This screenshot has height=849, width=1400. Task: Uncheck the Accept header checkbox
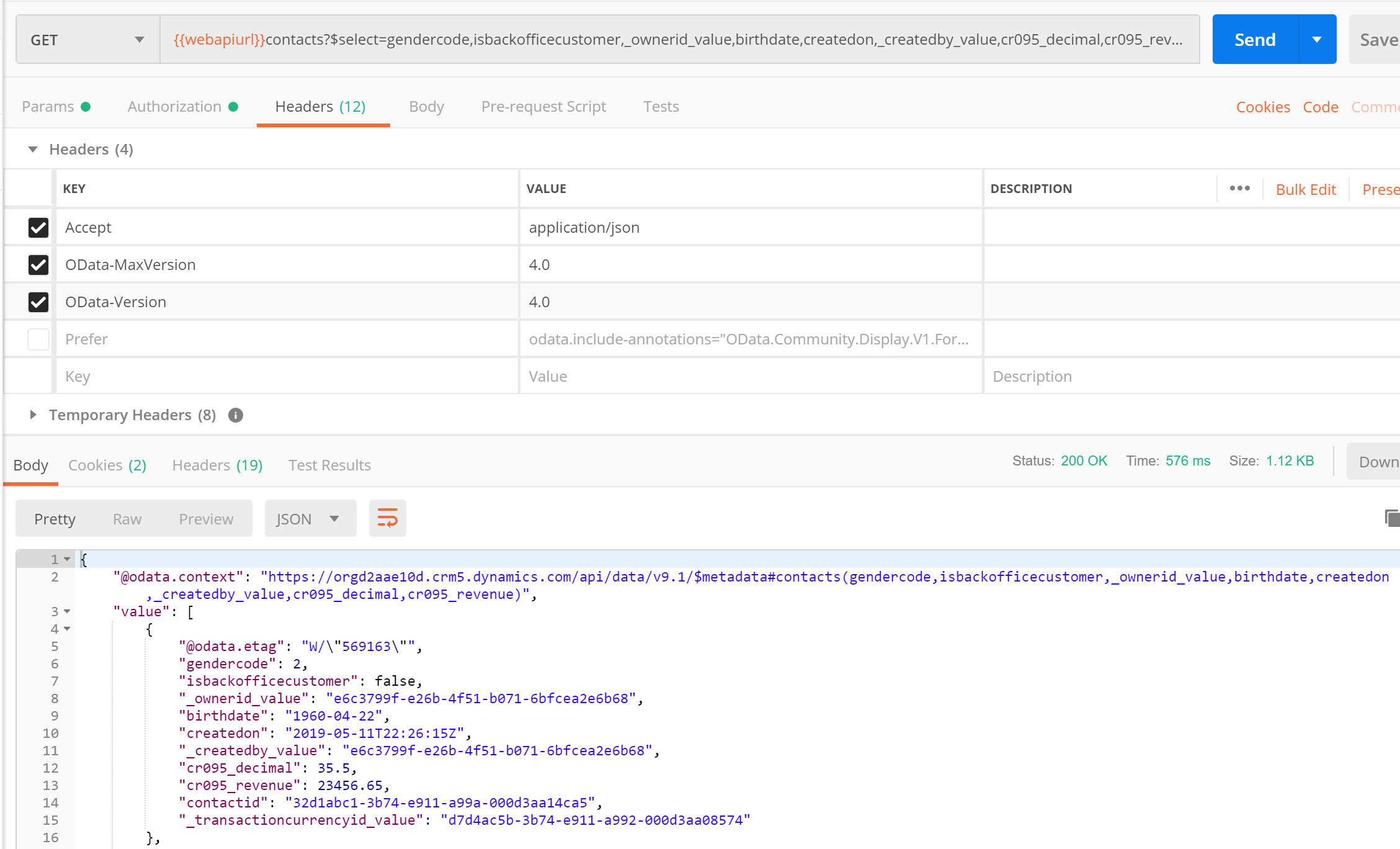click(38, 228)
